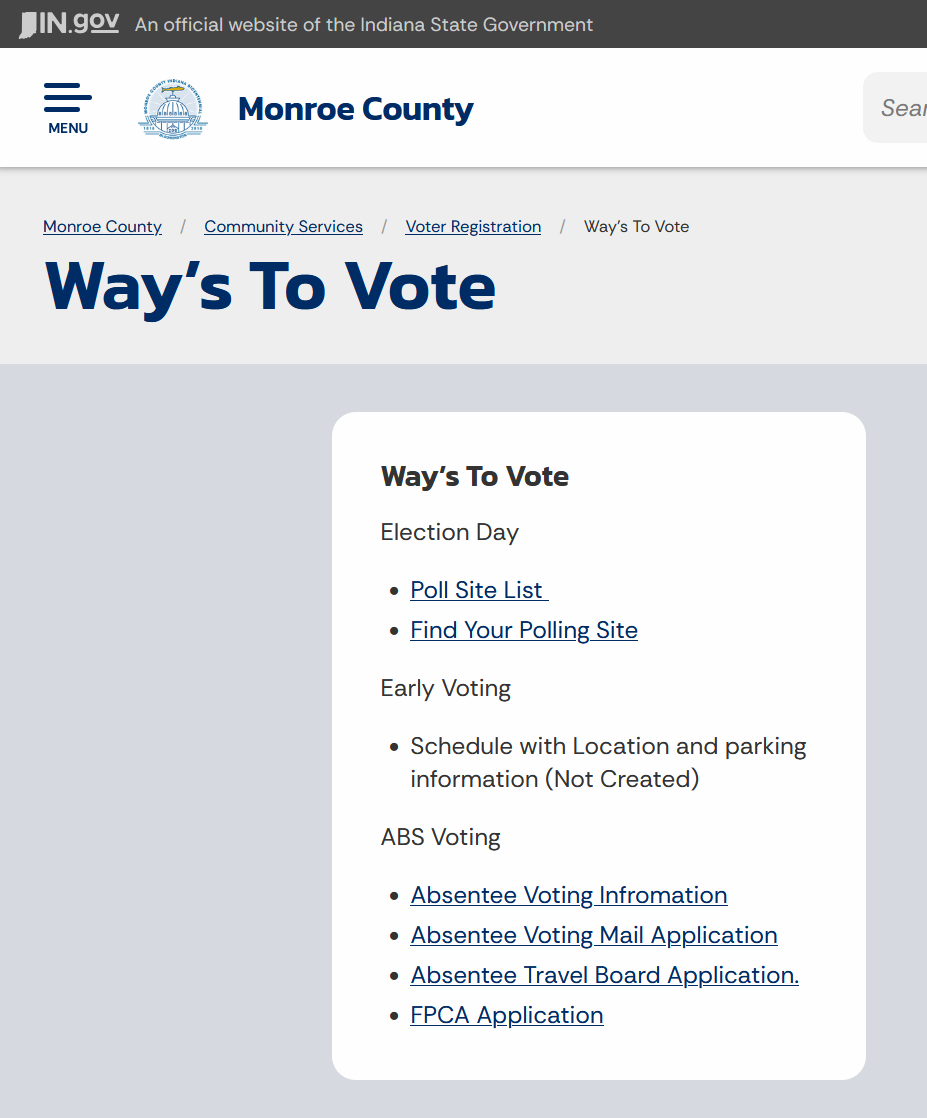Image resolution: width=927 pixels, height=1118 pixels.
Task: Open Absentee Voting Infromation link
Action: point(568,895)
